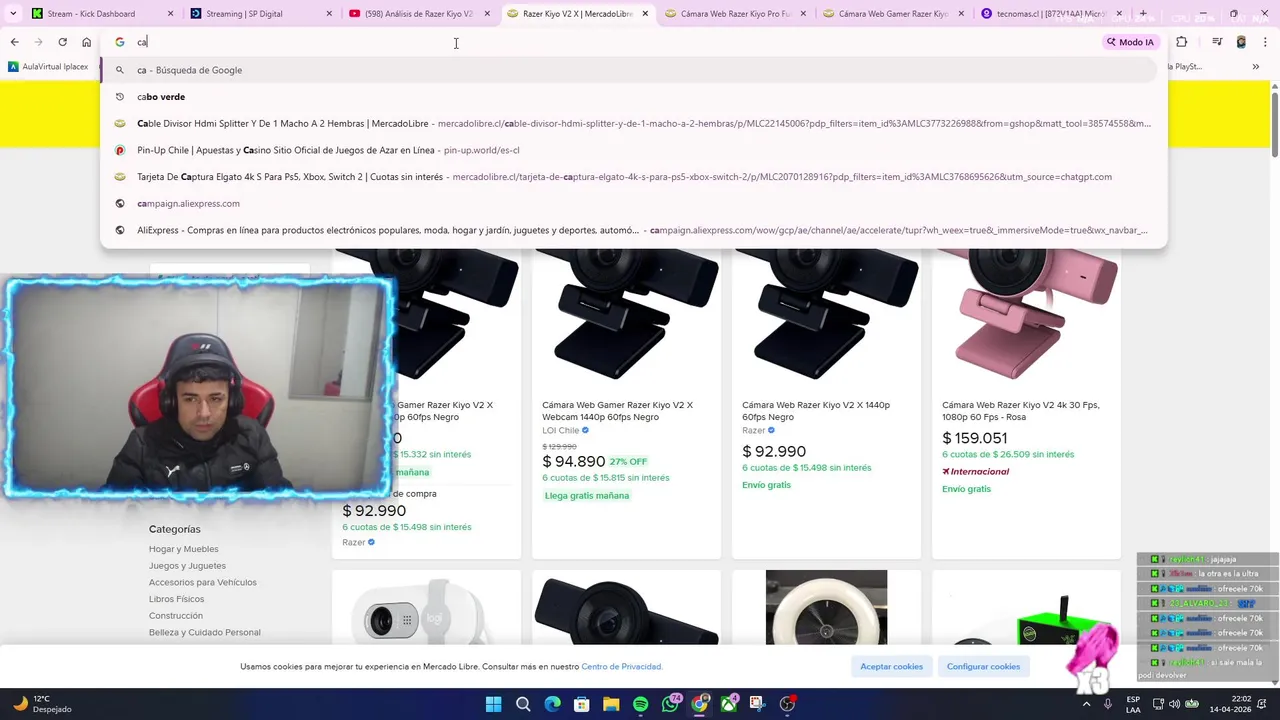
Task: Click the $ 159.051 price
Action: click(x=974, y=438)
